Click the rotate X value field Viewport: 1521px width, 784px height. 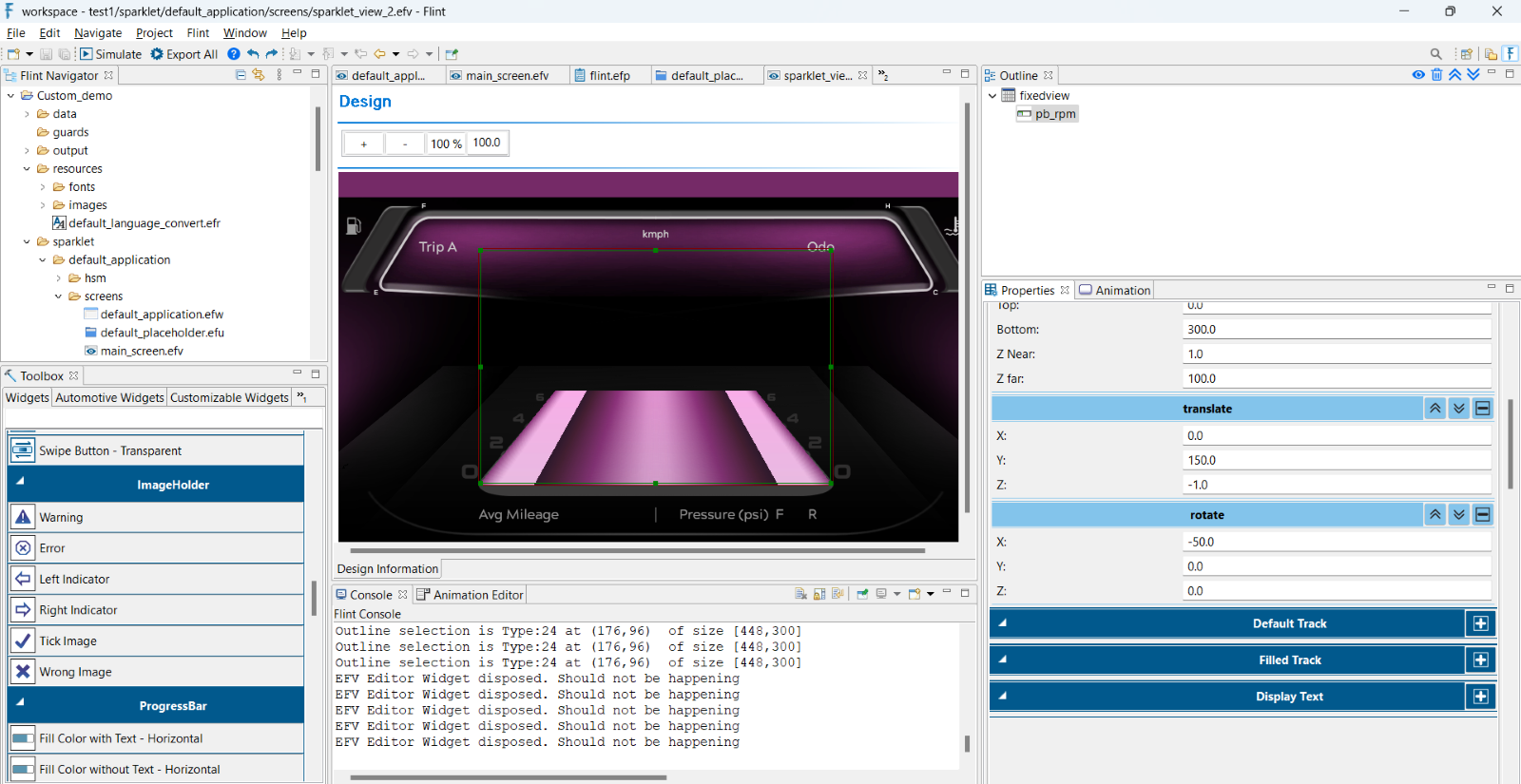1336,542
